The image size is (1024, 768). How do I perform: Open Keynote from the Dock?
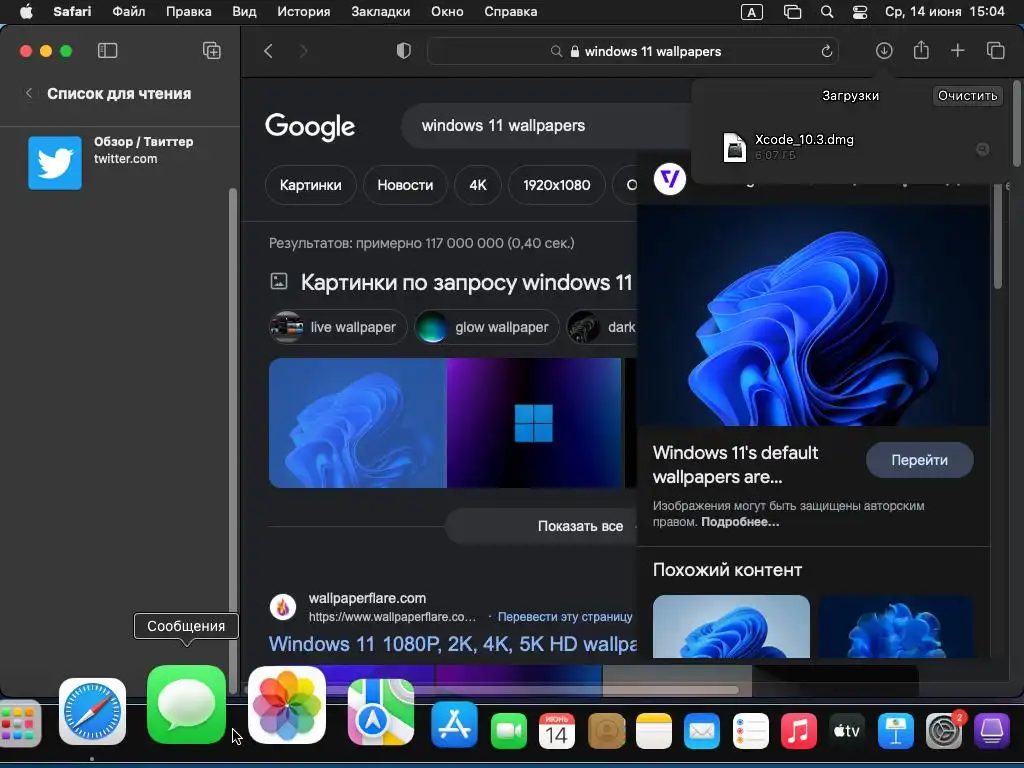[x=895, y=731]
